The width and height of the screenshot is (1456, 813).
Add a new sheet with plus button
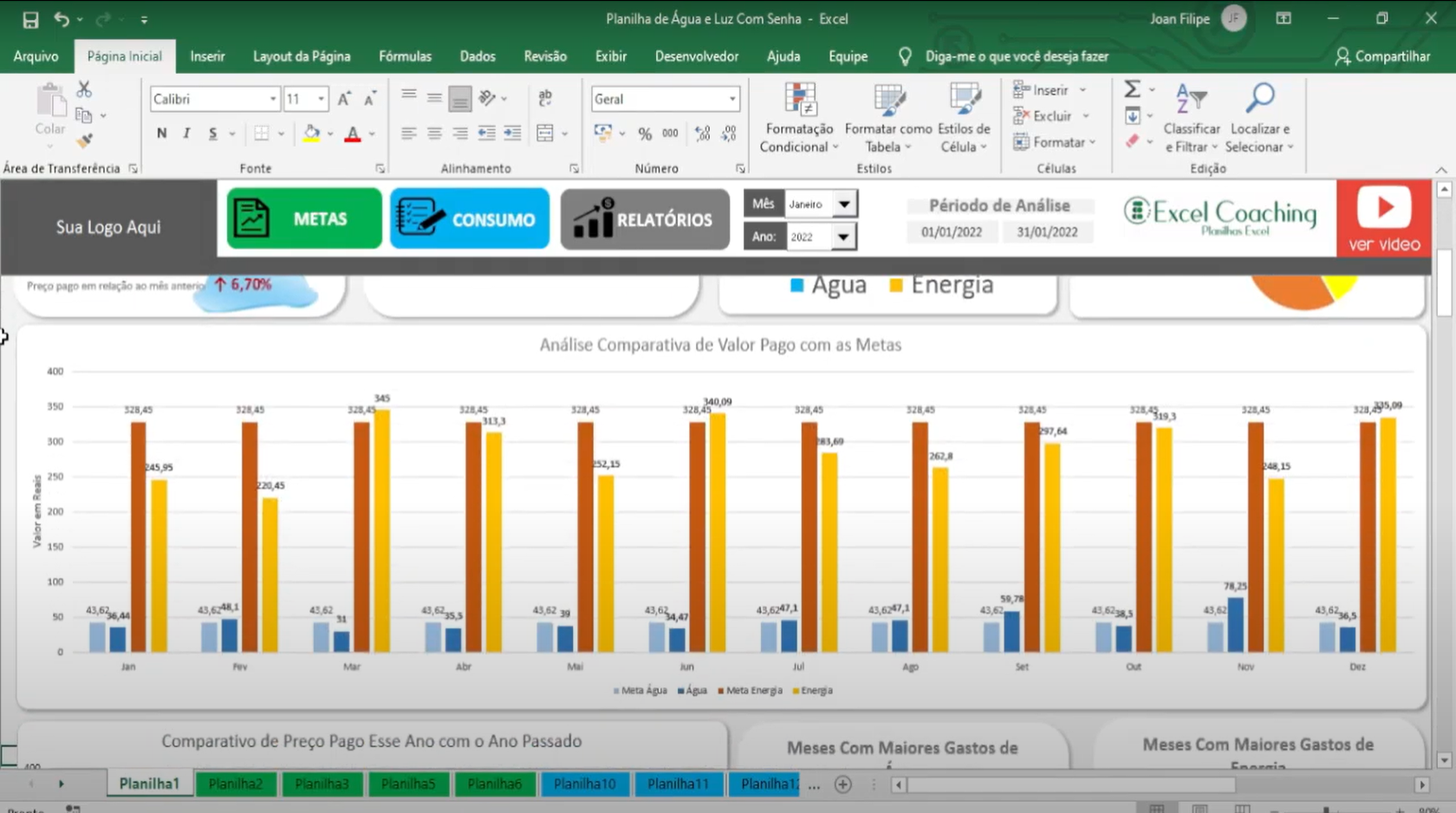click(x=842, y=784)
